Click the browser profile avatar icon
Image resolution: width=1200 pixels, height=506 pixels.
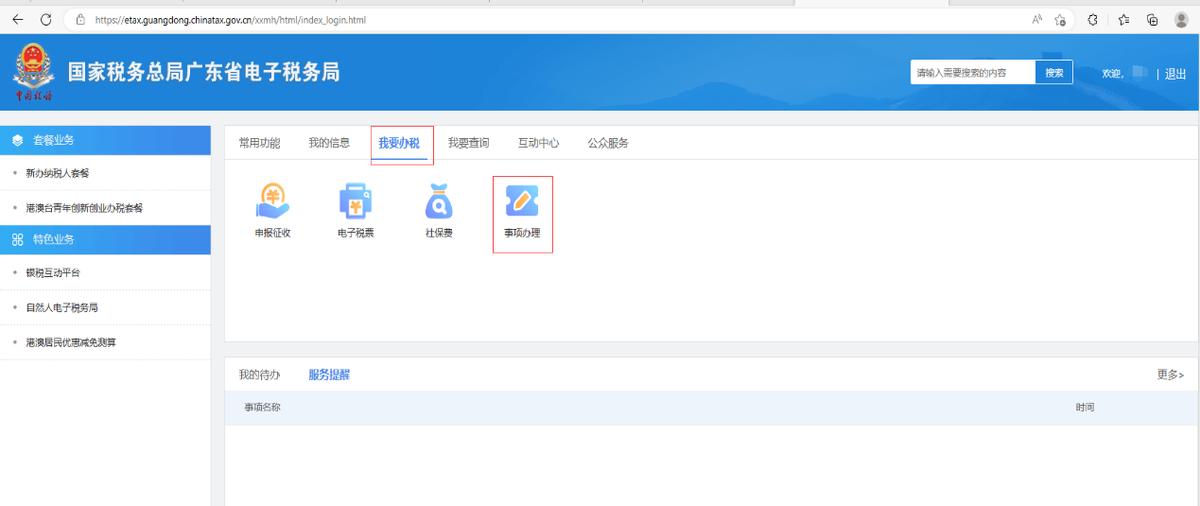tap(1180, 19)
